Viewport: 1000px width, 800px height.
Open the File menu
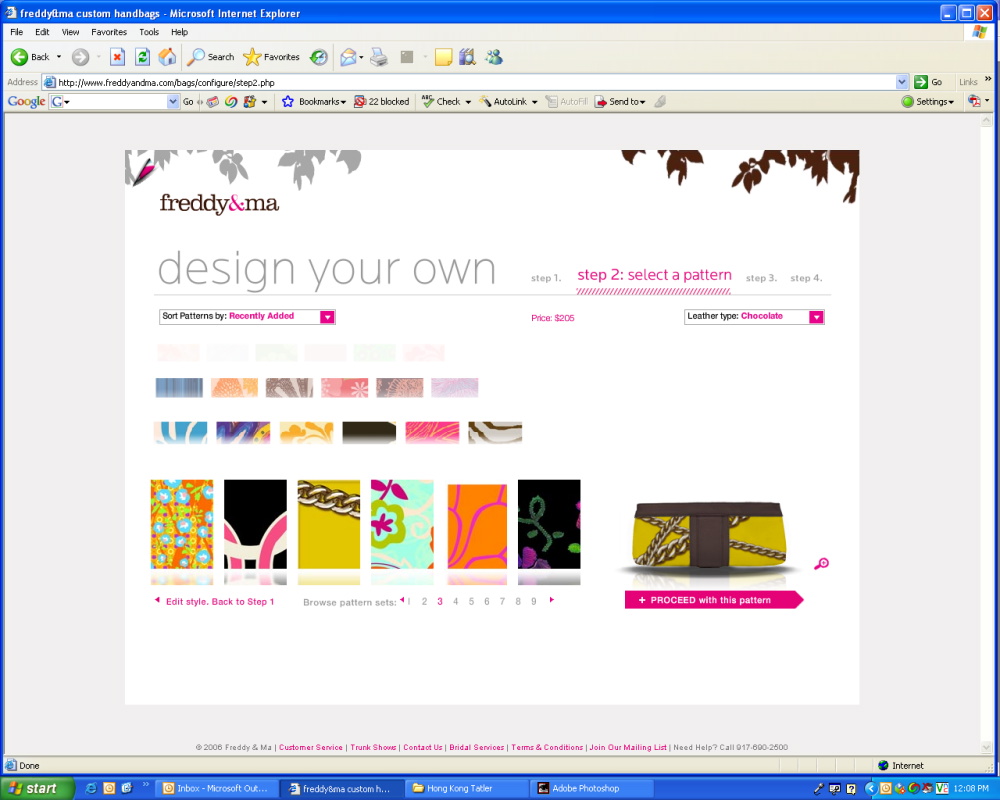click(x=17, y=32)
